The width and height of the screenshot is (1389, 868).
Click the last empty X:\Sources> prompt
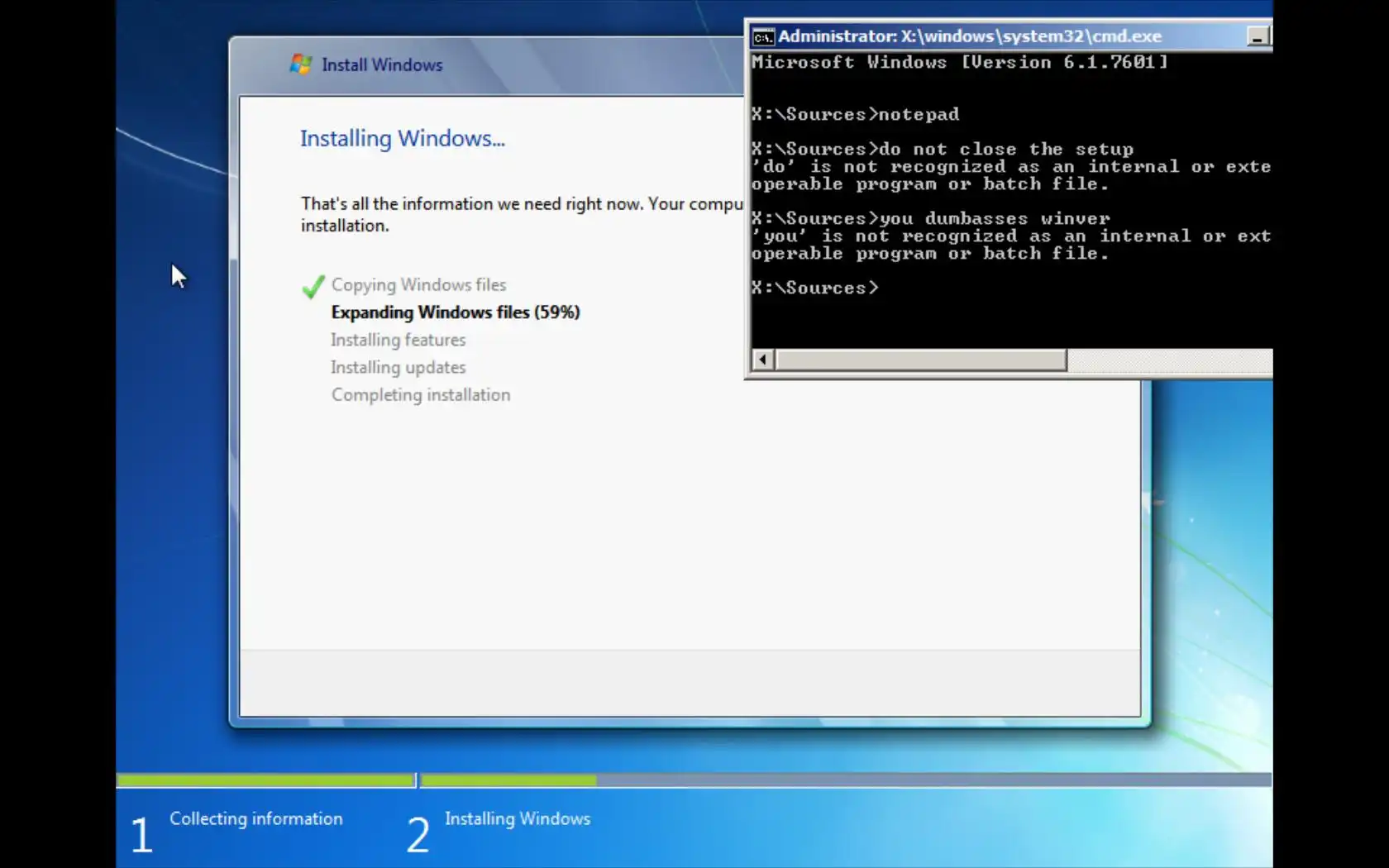pos(815,288)
